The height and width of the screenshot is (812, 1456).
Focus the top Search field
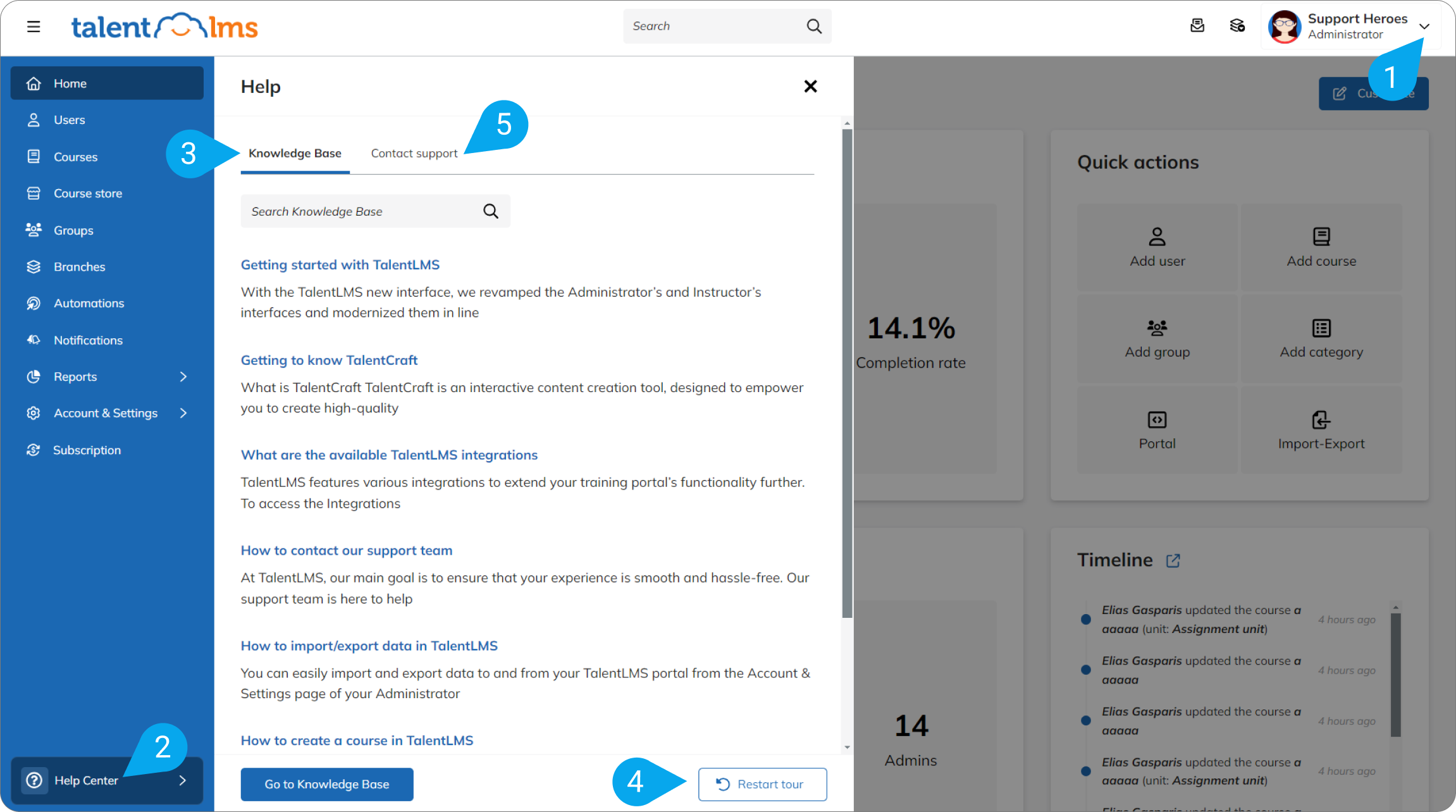coord(727,26)
